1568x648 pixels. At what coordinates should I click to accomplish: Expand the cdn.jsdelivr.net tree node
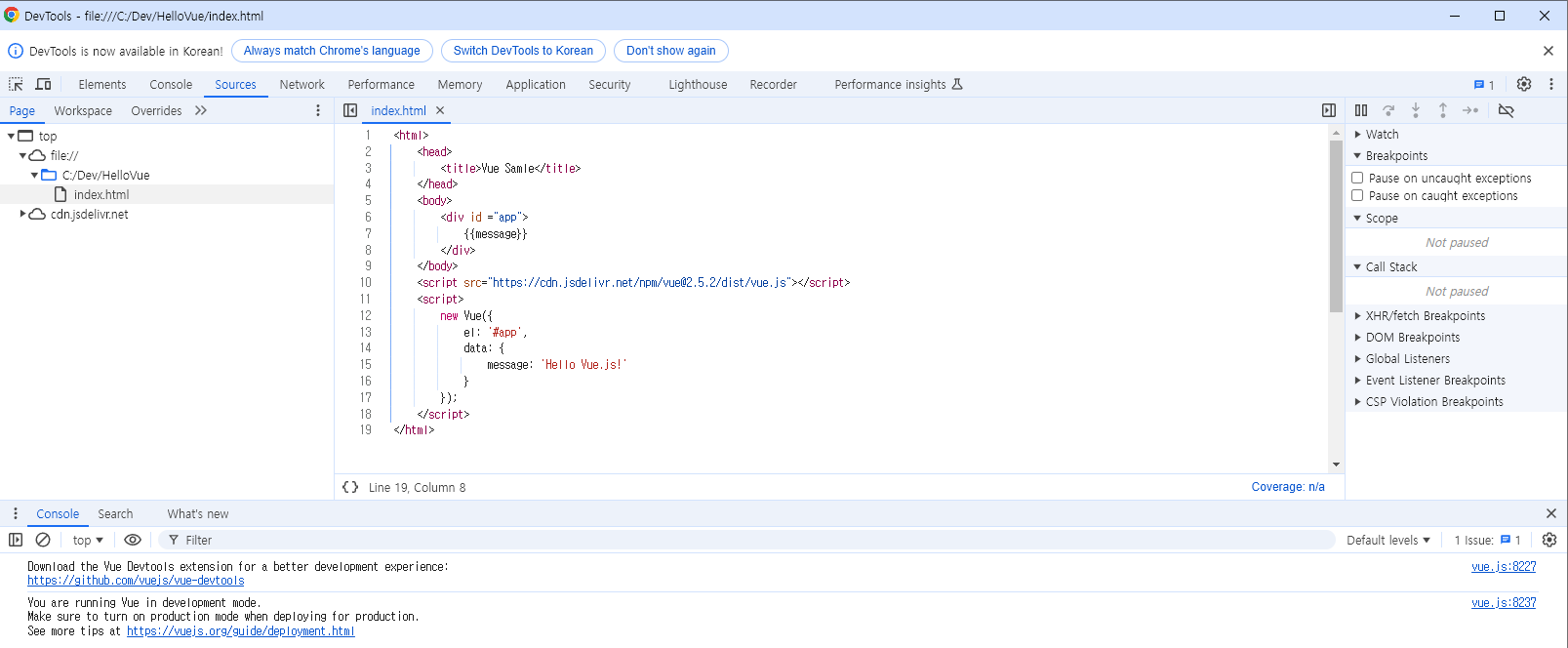click(x=22, y=214)
